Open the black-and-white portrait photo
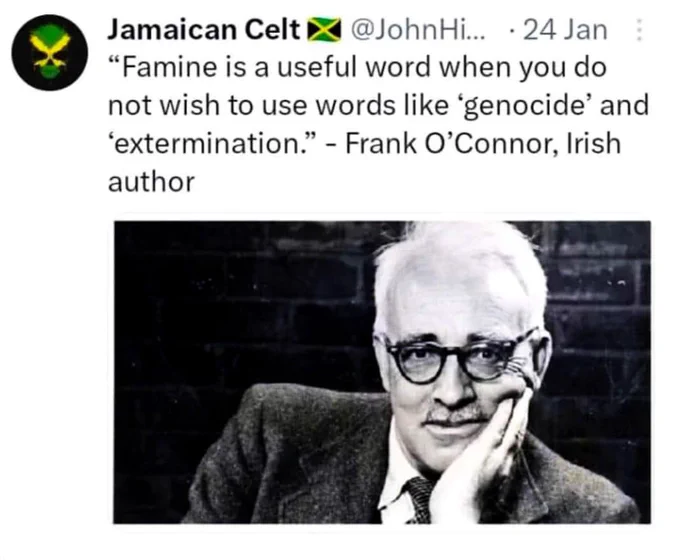The width and height of the screenshot is (680, 560). [x=382, y=372]
